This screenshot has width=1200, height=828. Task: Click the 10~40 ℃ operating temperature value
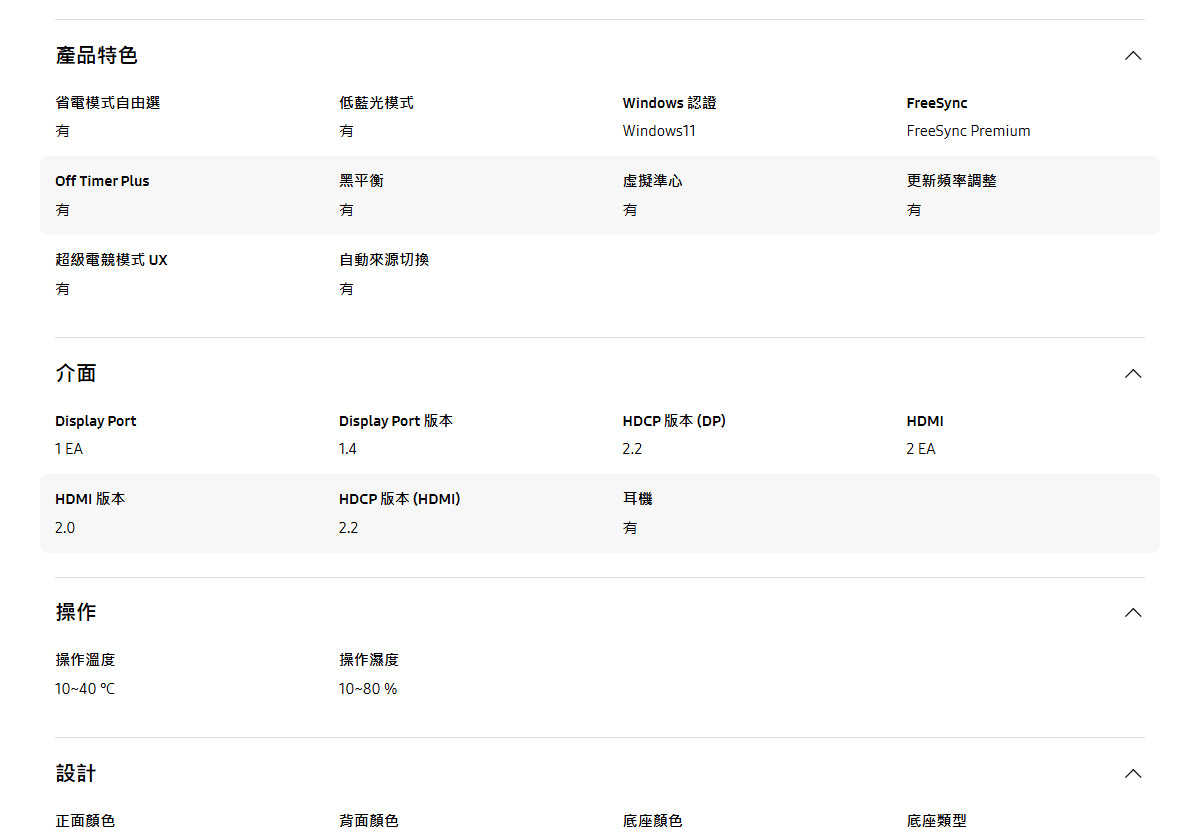click(85, 689)
